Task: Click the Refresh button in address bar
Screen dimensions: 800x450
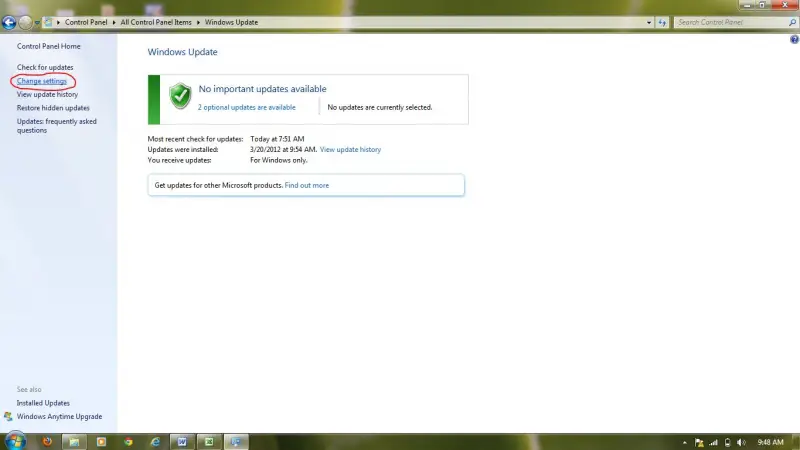Action: tap(662, 22)
